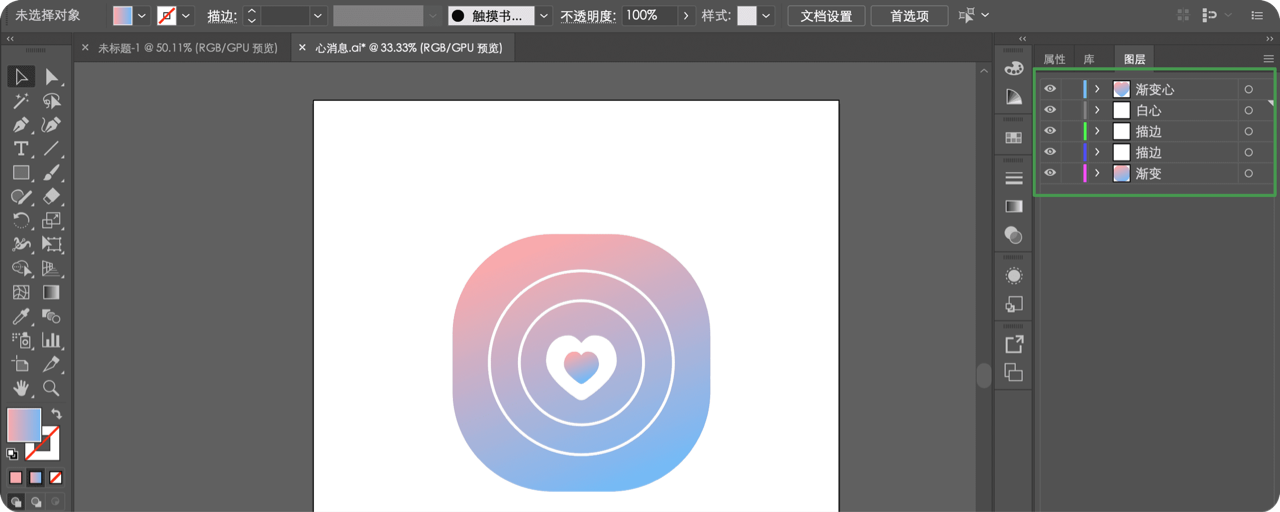Open the Transparency panel icon in dock
Screen dimensions: 1280x512
click(x=1014, y=235)
